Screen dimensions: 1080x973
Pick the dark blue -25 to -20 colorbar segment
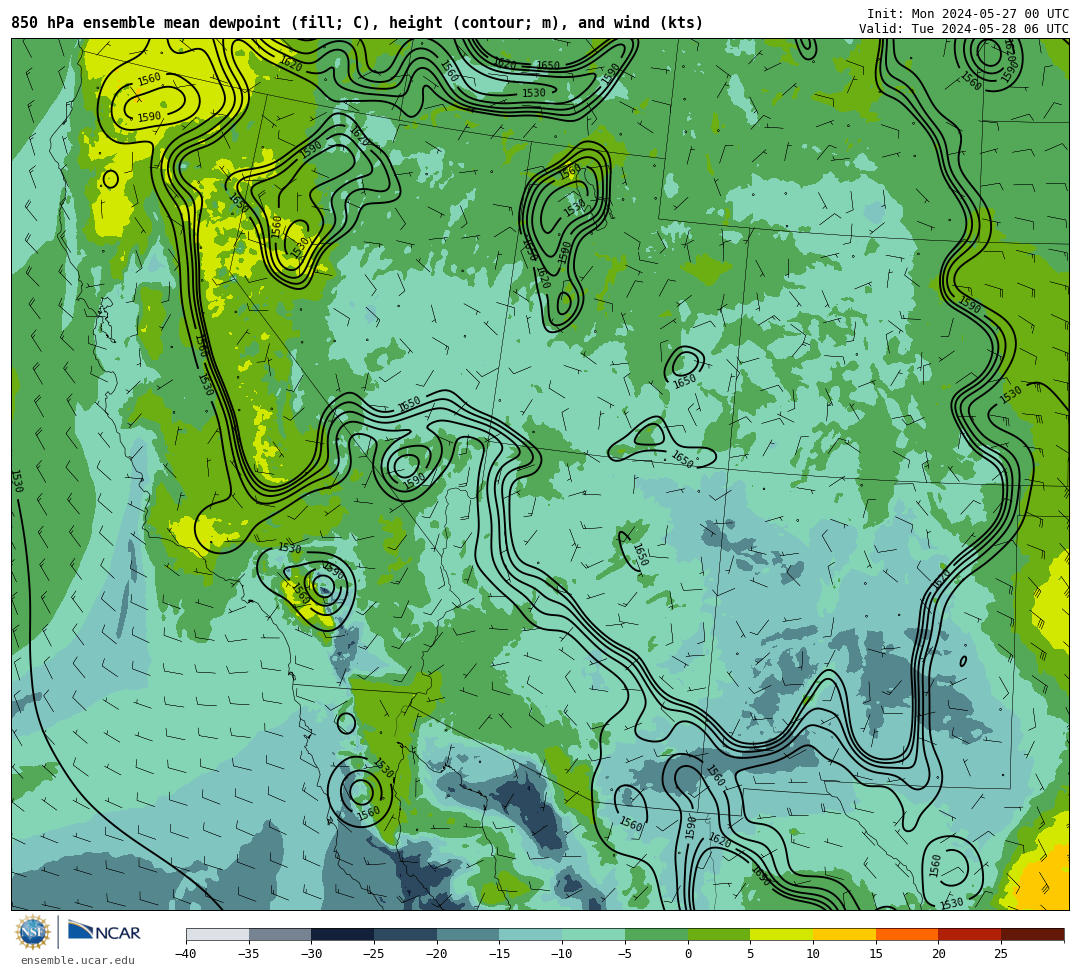click(x=406, y=934)
